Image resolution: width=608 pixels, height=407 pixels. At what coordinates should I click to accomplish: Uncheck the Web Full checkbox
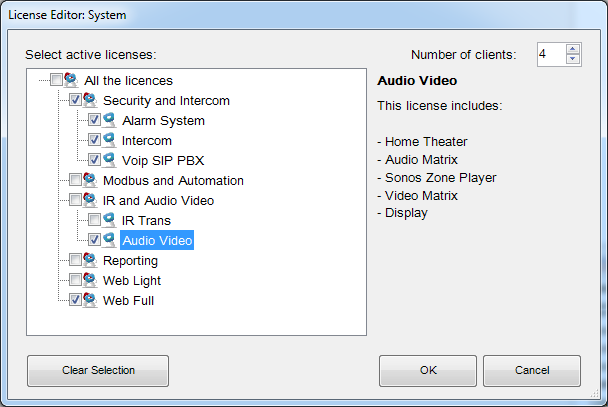(75, 300)
